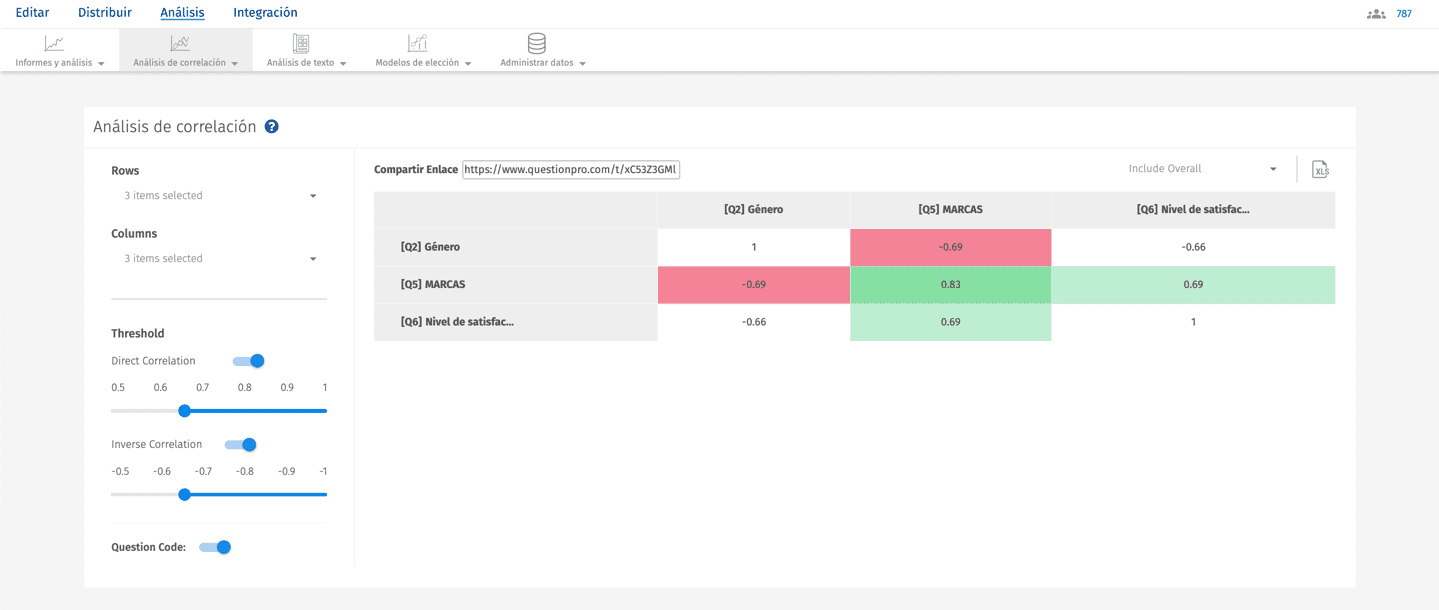This screenshot has width=1439, height=610.
Task: Select the Análisis tab
Action: (x=182, y=13)
